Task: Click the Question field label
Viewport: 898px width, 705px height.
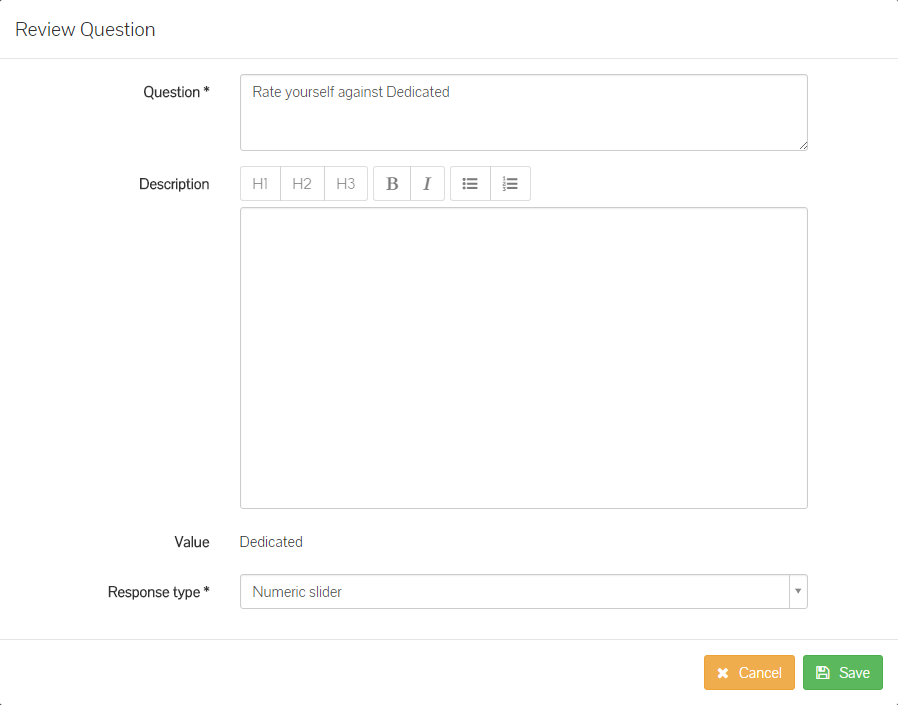Action: click(176, 92)
